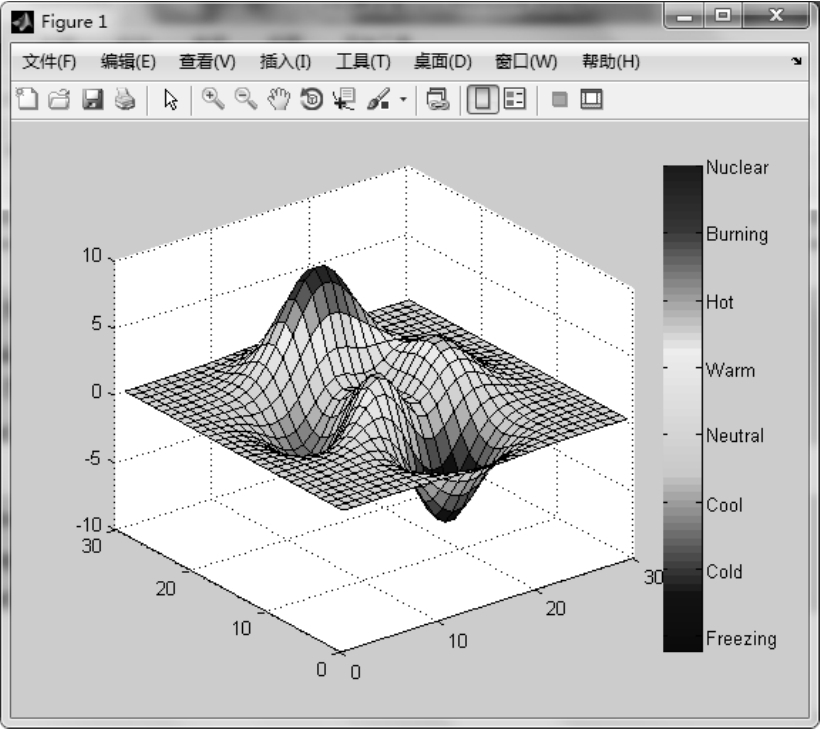Click the tall peak of the surface plot

pyautogui.click(x=320, y=280)
